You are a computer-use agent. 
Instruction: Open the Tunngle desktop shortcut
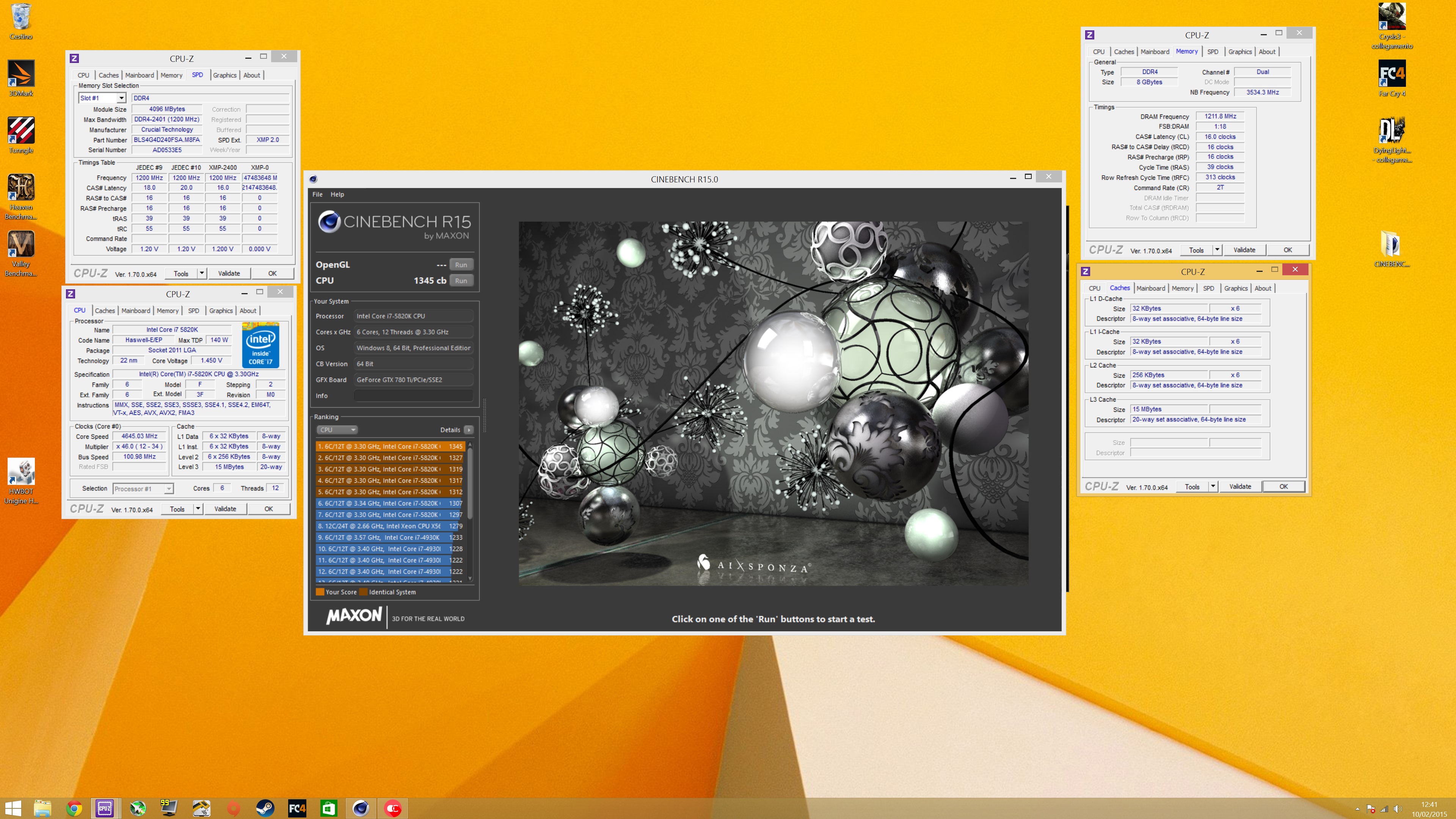click(x=21, y=135)
